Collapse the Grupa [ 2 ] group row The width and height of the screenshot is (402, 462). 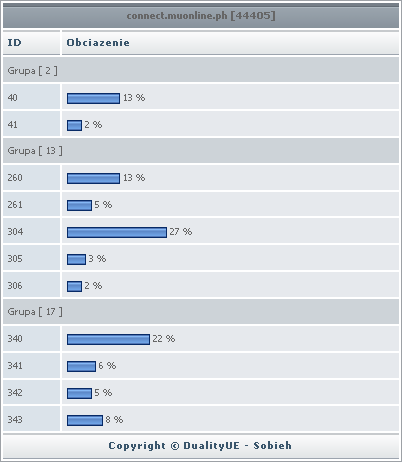(x=201, y=70)
